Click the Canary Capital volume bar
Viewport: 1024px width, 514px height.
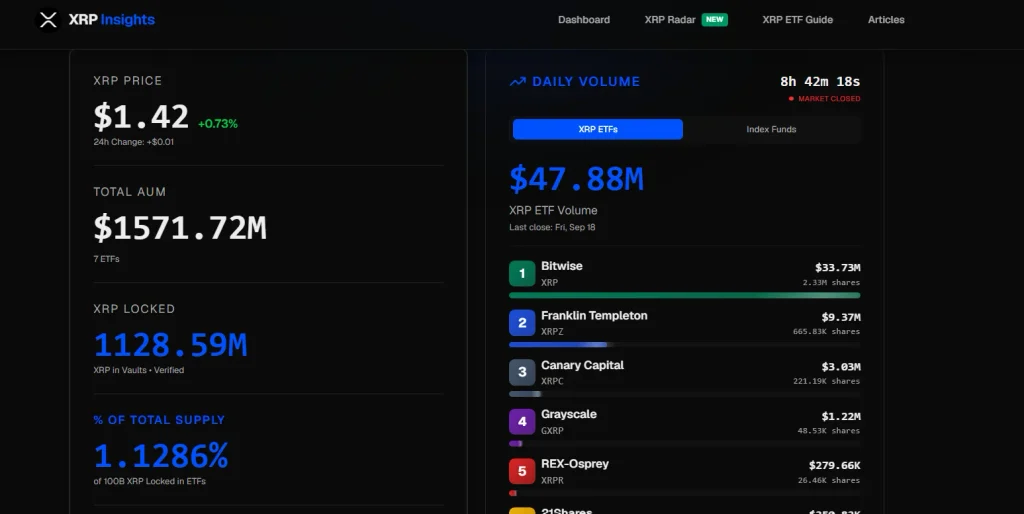pyautogui.click(x=684, y=394)
